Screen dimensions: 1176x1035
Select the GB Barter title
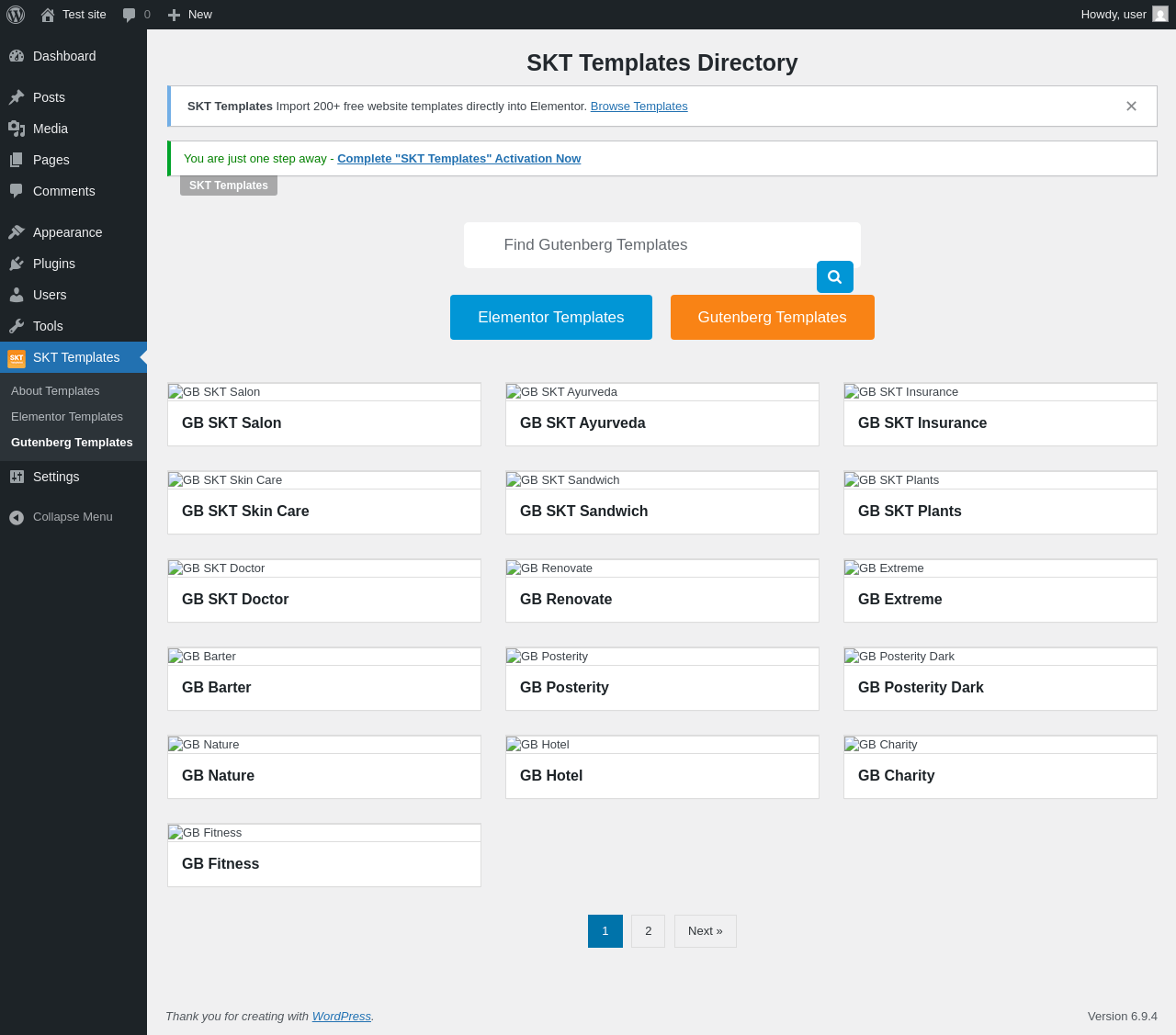click(x=217, y=688)
